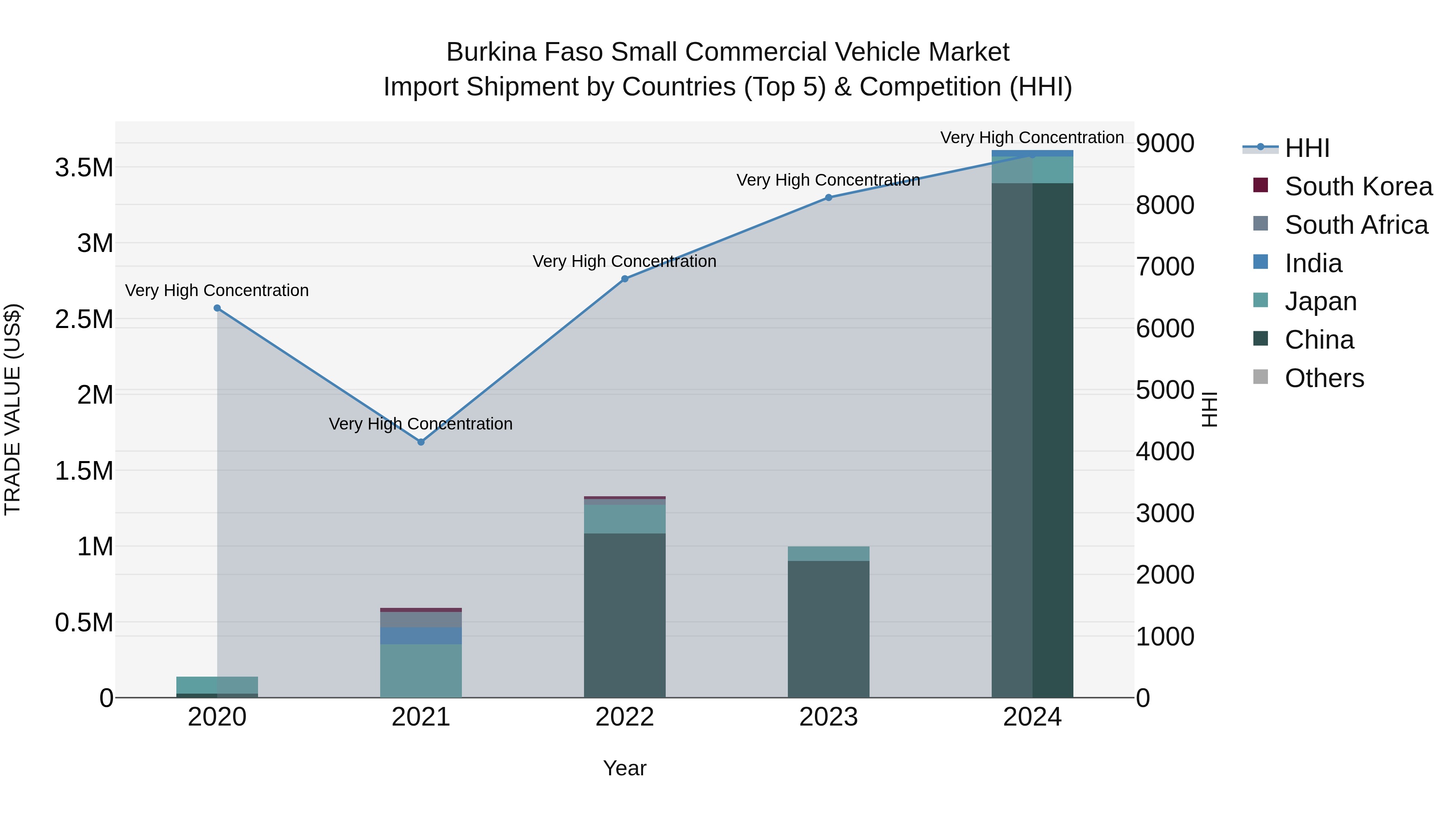
Task: Click the South Korea segment of 2021 bar
Action: tap(421, 610)
